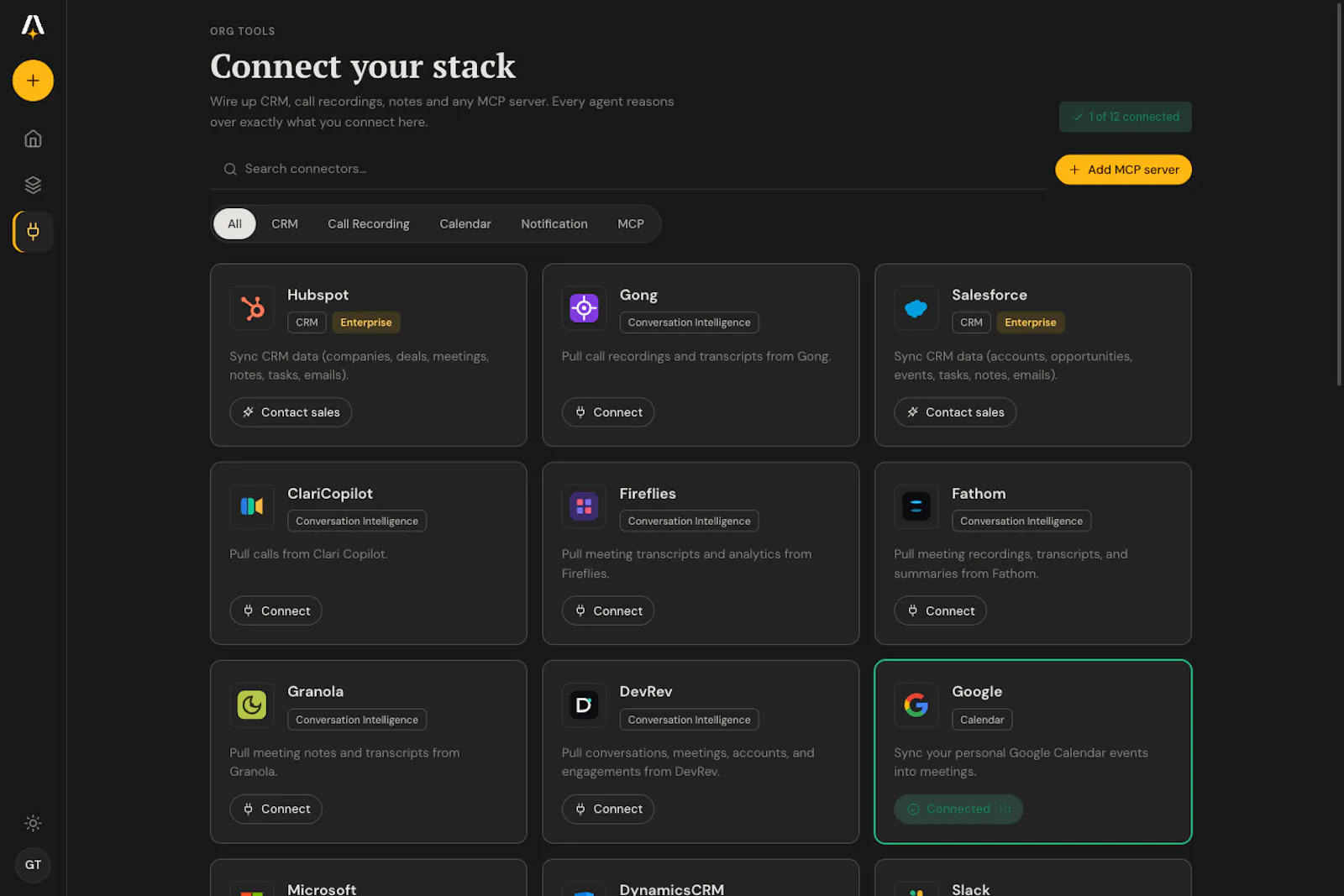Click the Salesforce cloud logo
Image resolution: width=1344 pixels, height=896 pixels.
pos(916,308)
